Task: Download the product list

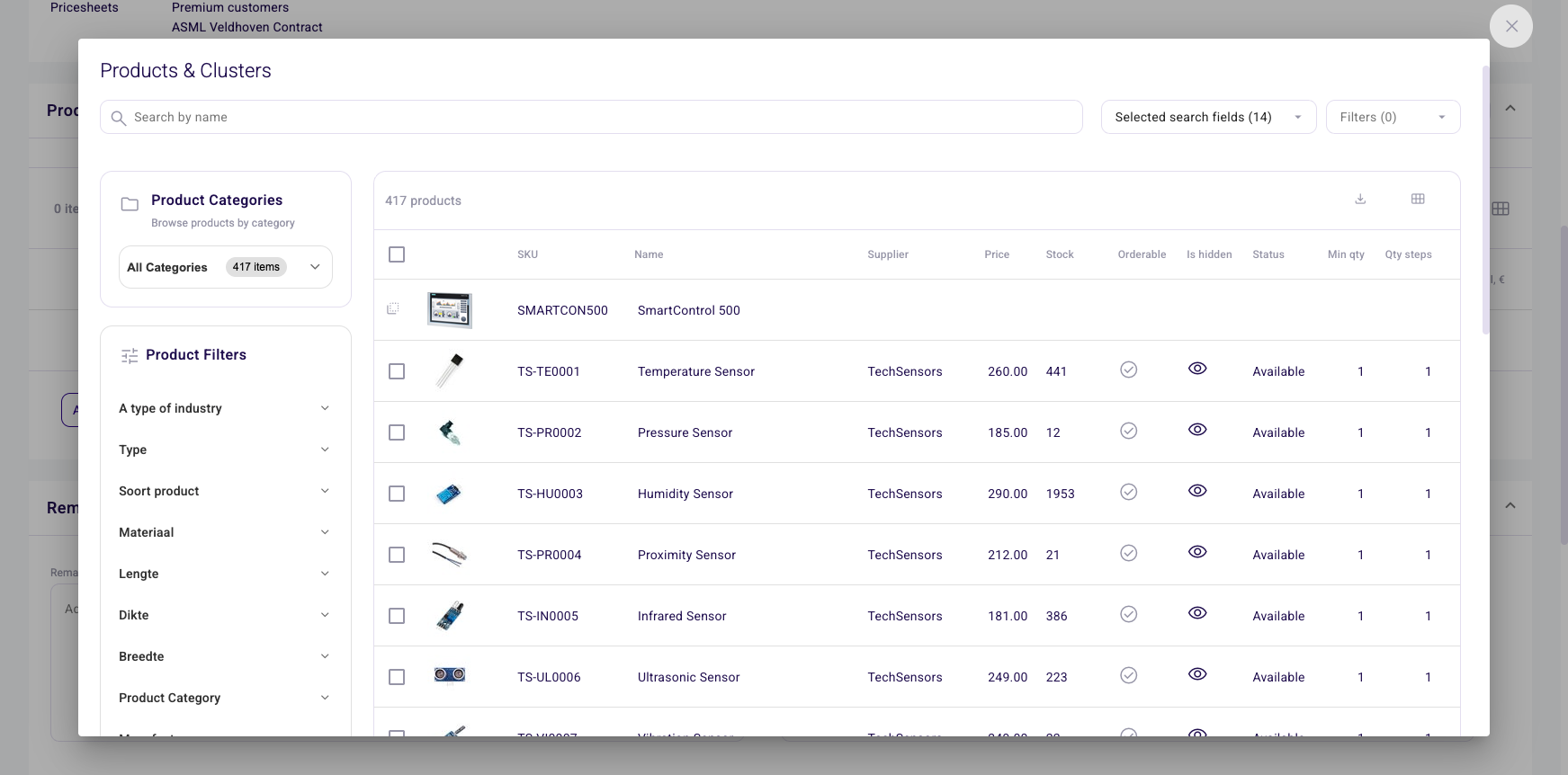Action: (1360, 199)
